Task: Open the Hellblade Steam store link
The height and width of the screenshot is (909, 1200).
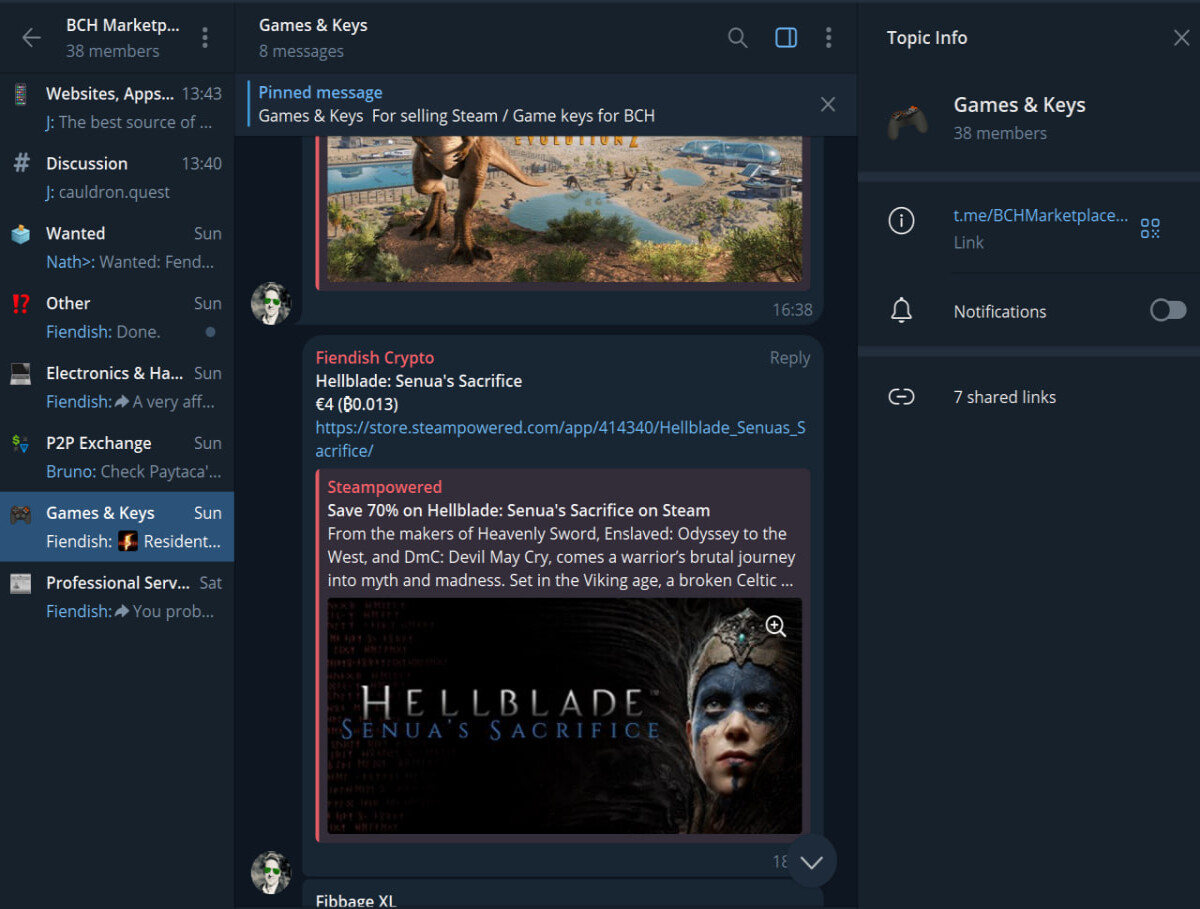Action: pyautogui.click(x=560, y=439)
